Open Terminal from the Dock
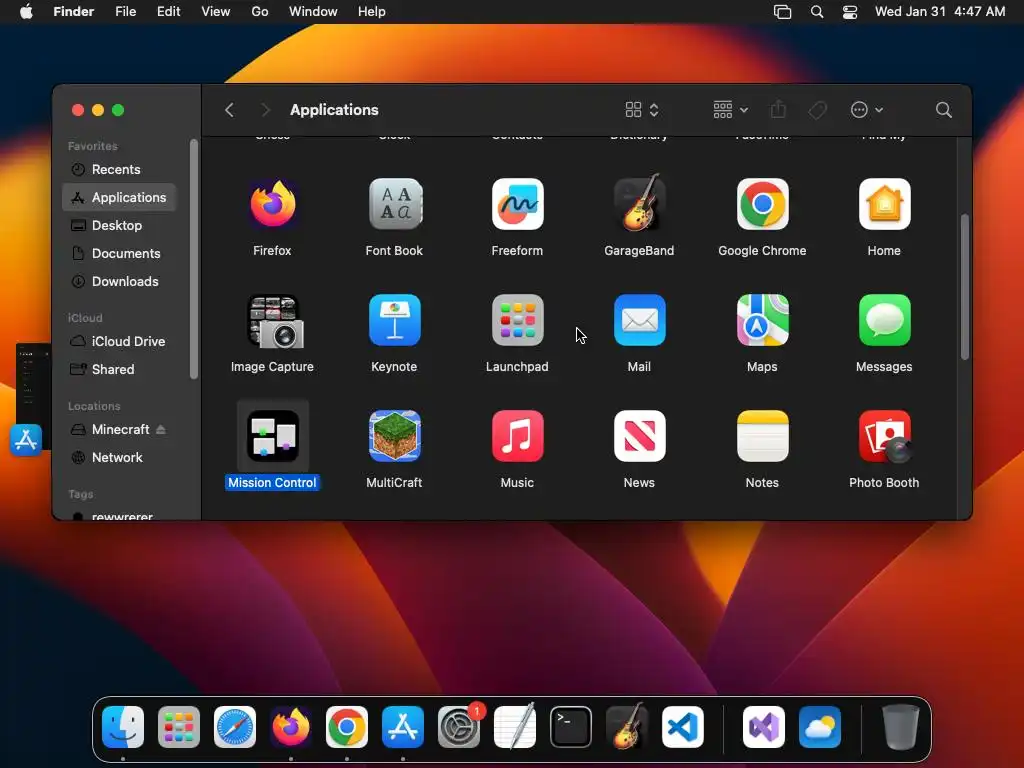 [x=571, y=727]
